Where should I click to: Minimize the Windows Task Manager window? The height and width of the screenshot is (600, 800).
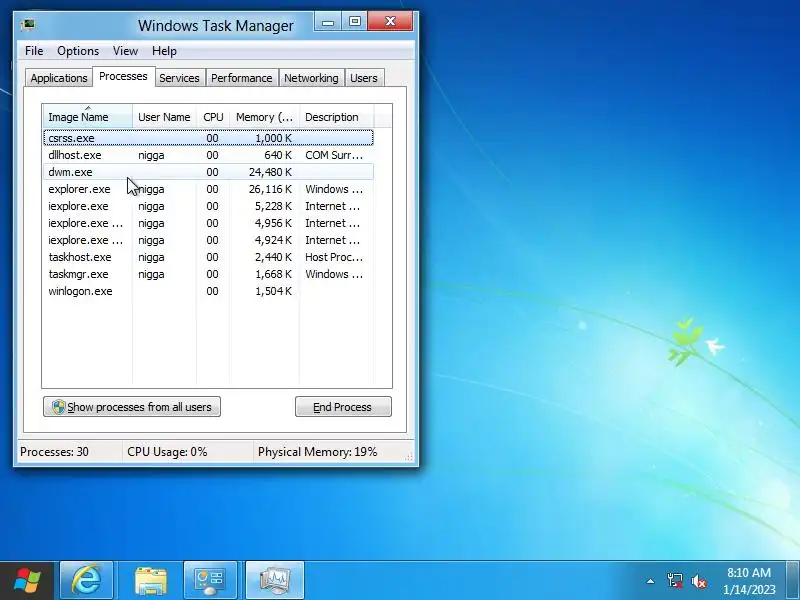(x=328, y=22)
